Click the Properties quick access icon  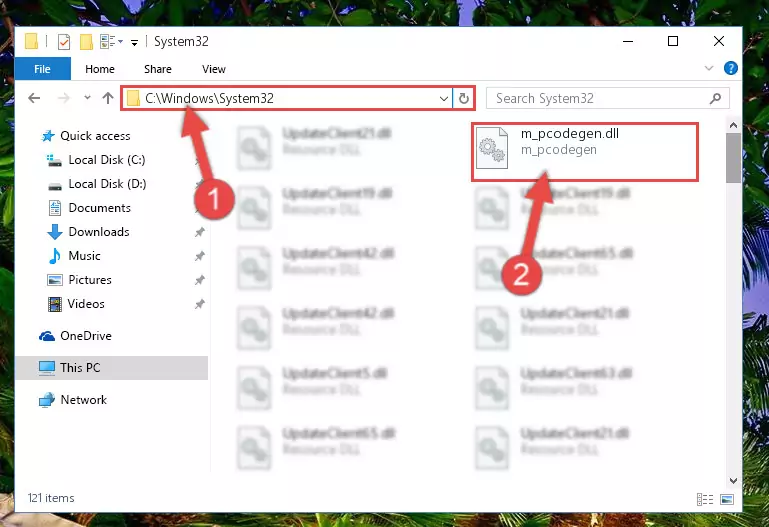[64, 42]
